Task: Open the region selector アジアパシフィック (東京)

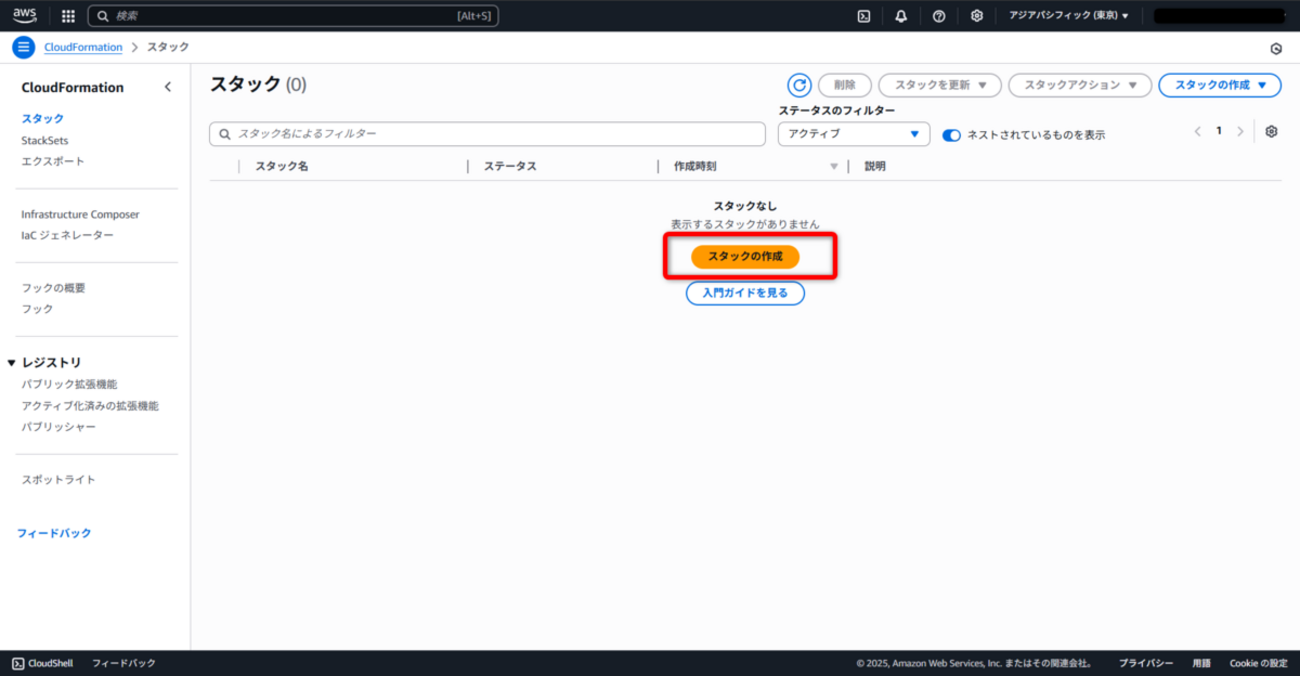Action: pos(1069,16)
